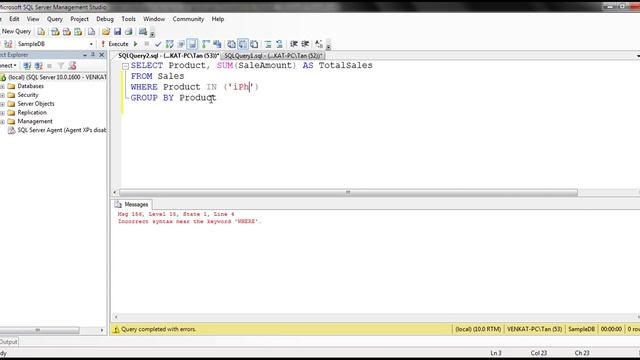The width and height of the screenshot is (640, 360).
Task: Open the Community menu
Action: (x=188, y=19)
